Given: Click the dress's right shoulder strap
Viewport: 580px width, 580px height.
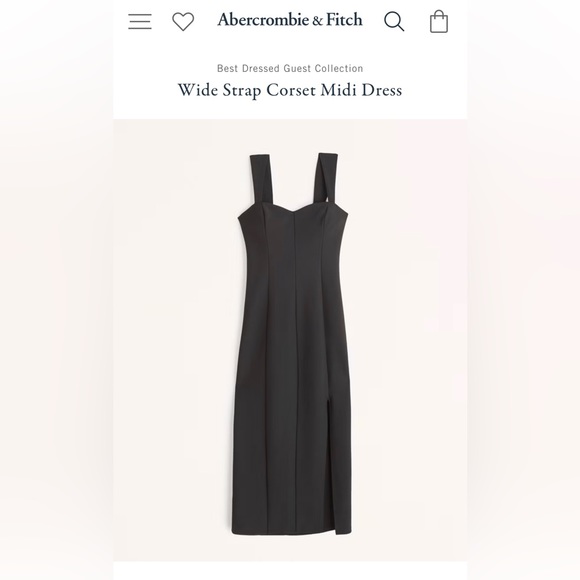Looking at the screenshot, I should [x=324, y=178].
